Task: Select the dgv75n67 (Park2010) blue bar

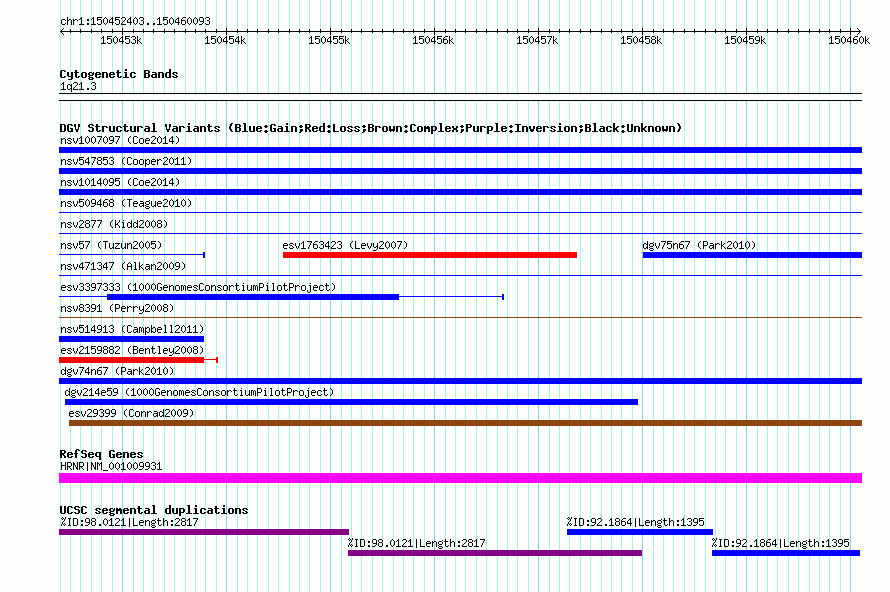Action: [x=752, y=255]
